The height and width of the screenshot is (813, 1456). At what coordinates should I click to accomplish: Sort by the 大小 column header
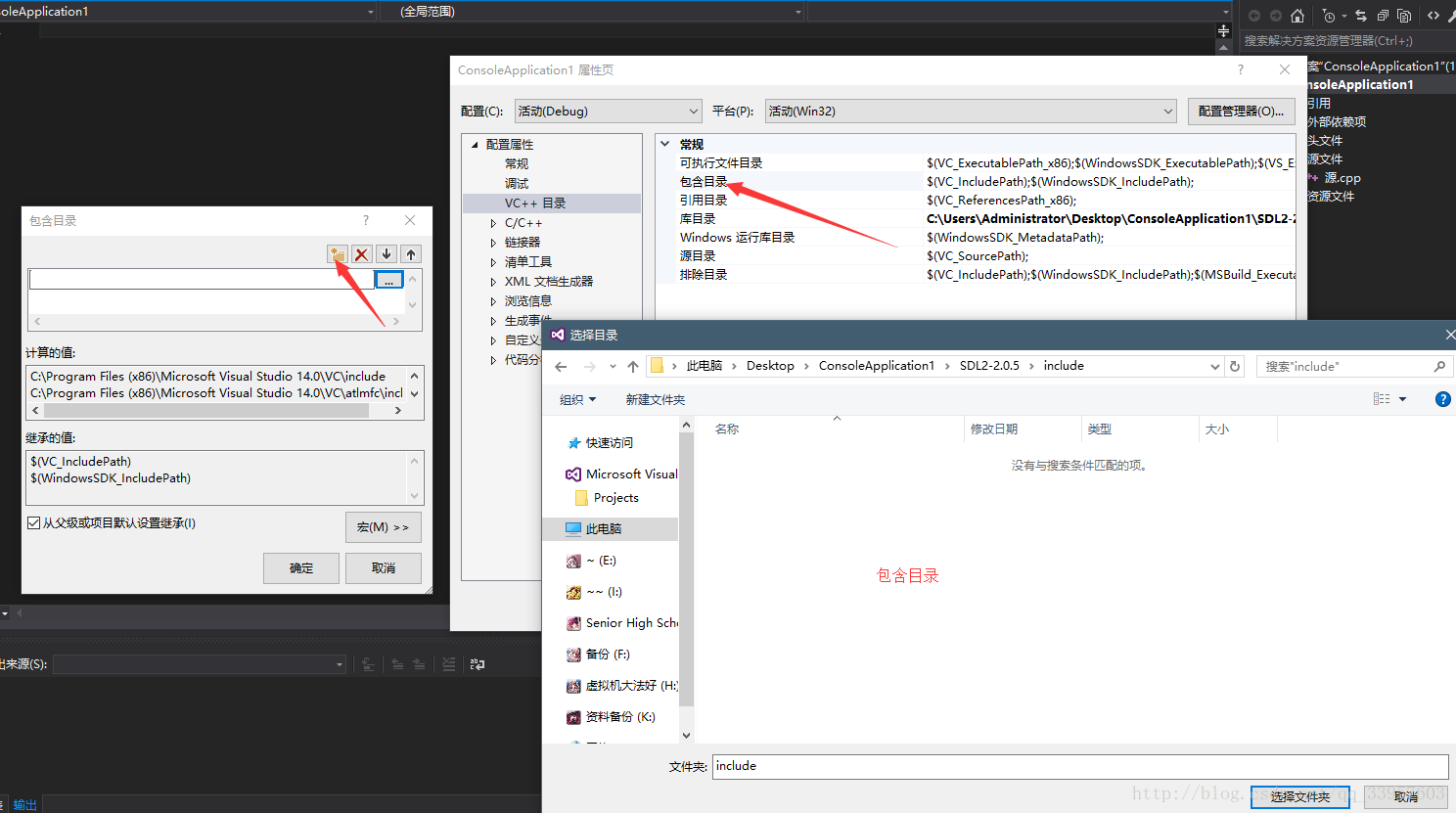pos(1217,429)
